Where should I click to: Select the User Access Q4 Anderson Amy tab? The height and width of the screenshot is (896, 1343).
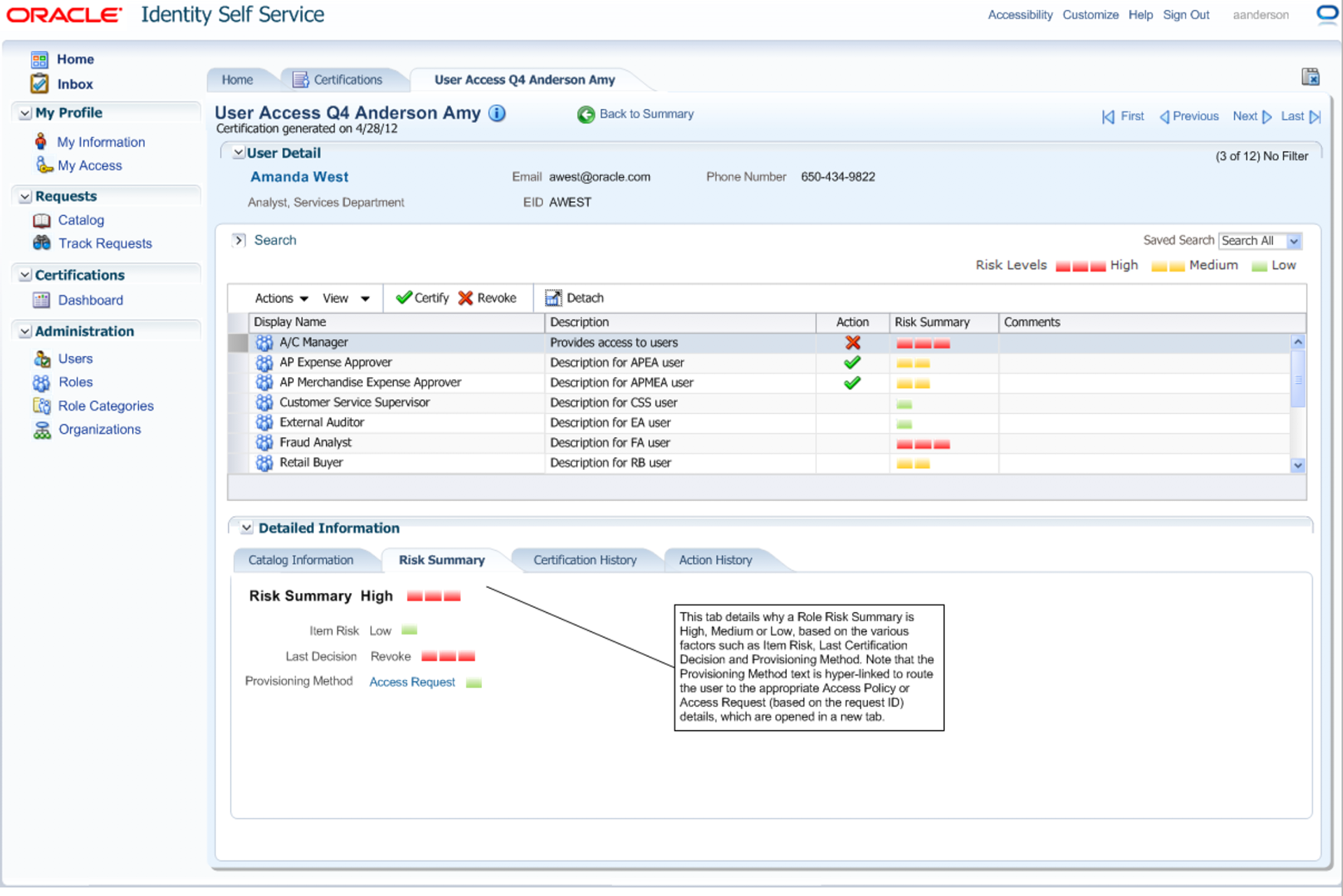click(525, 80)
